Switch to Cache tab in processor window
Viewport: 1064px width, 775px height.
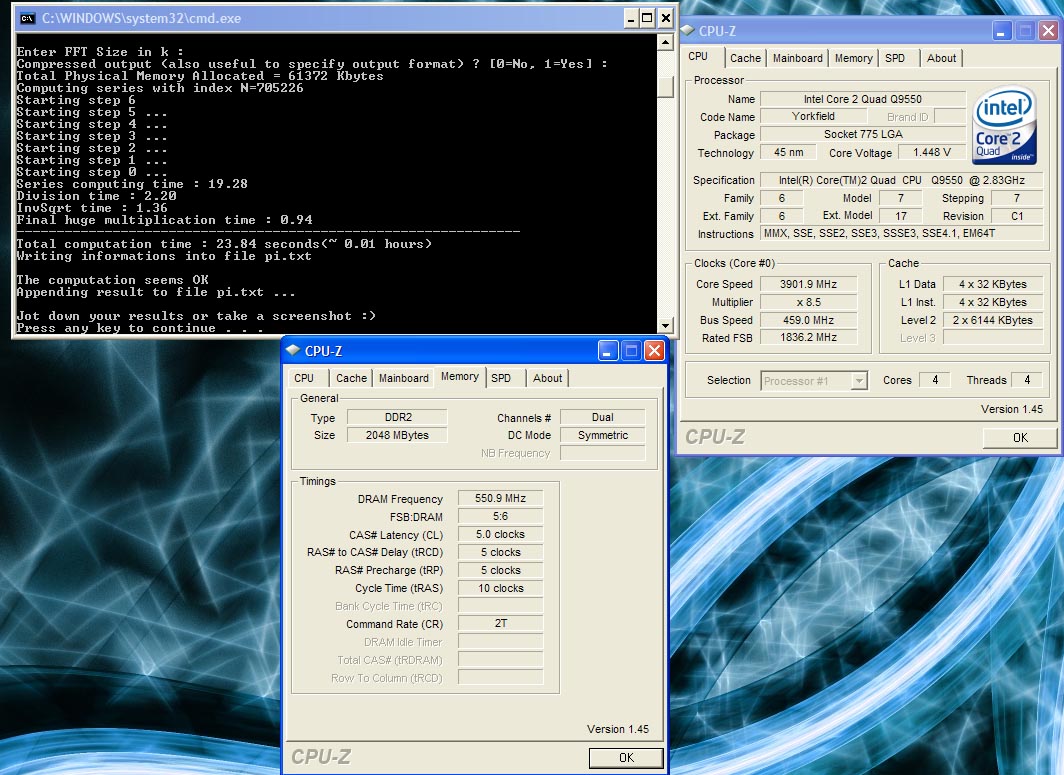745,58
